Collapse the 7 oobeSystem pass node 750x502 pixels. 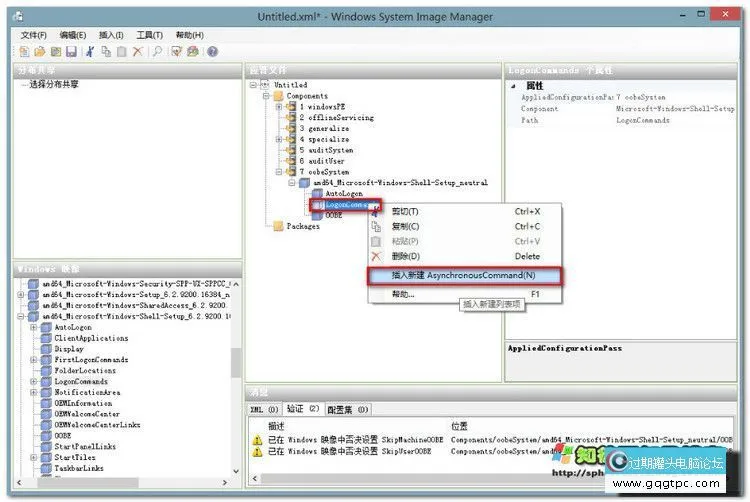click(280, 172)
